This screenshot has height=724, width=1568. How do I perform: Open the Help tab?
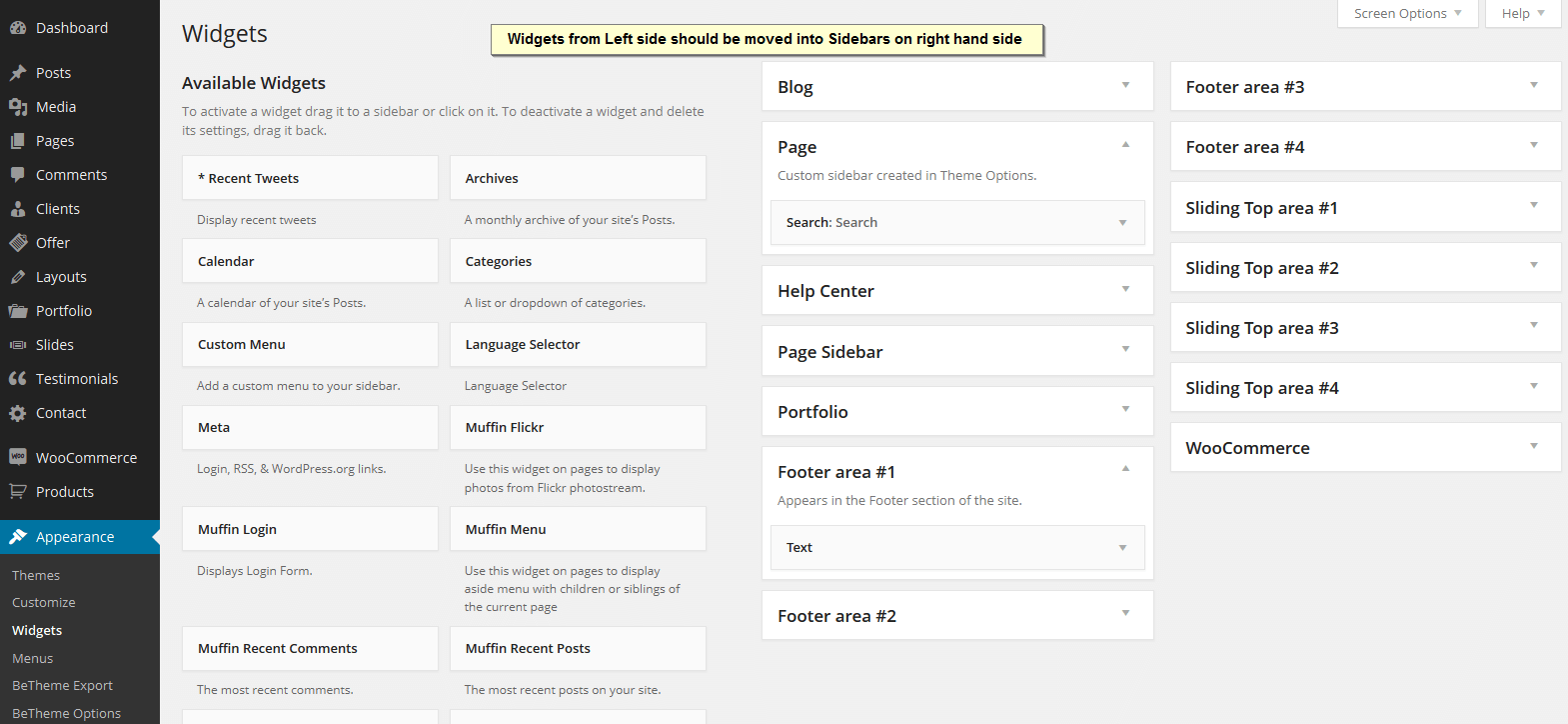click(x=1522, y=14)
